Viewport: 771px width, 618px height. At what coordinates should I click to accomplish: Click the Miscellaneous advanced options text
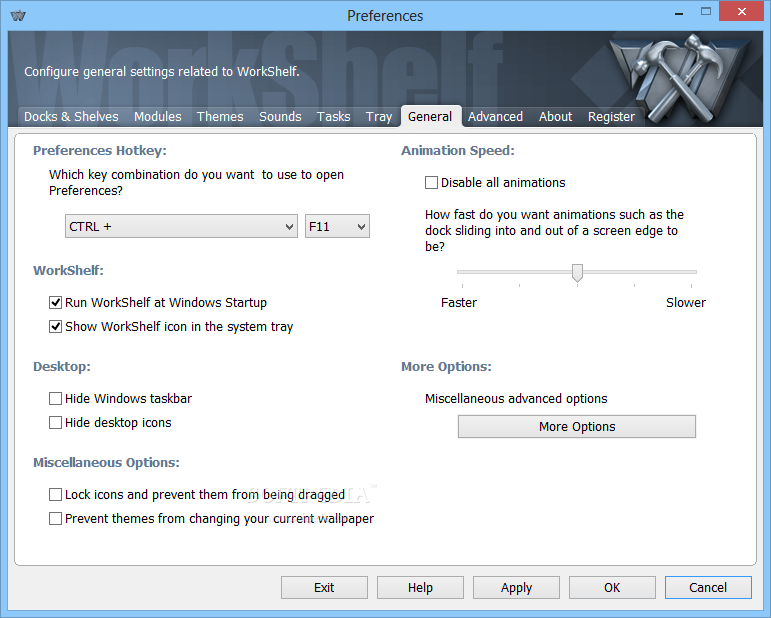pyautogui.click(x=516, y=398)
